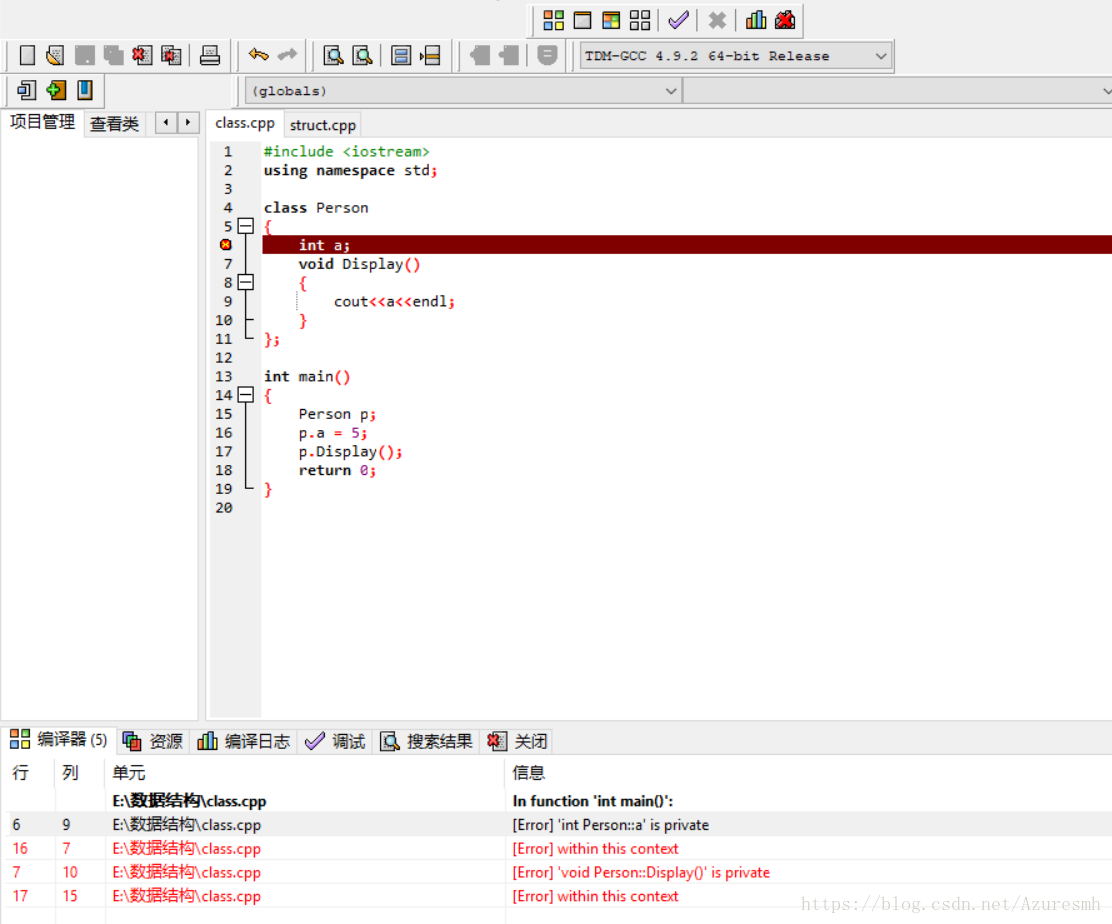
Task: Compile and run the program
Action: click(611, 20)
